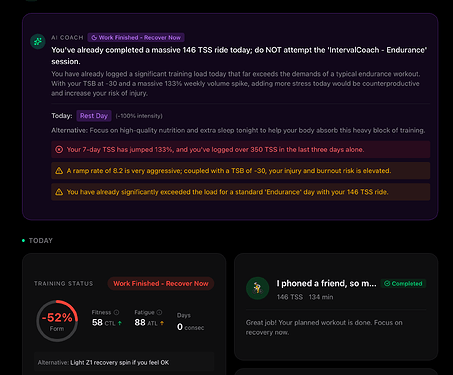The width and height of the screenshot is (453, 375).
Task: Click the 7-day TSS jumped 133% alert
Action: pos(241,149)
